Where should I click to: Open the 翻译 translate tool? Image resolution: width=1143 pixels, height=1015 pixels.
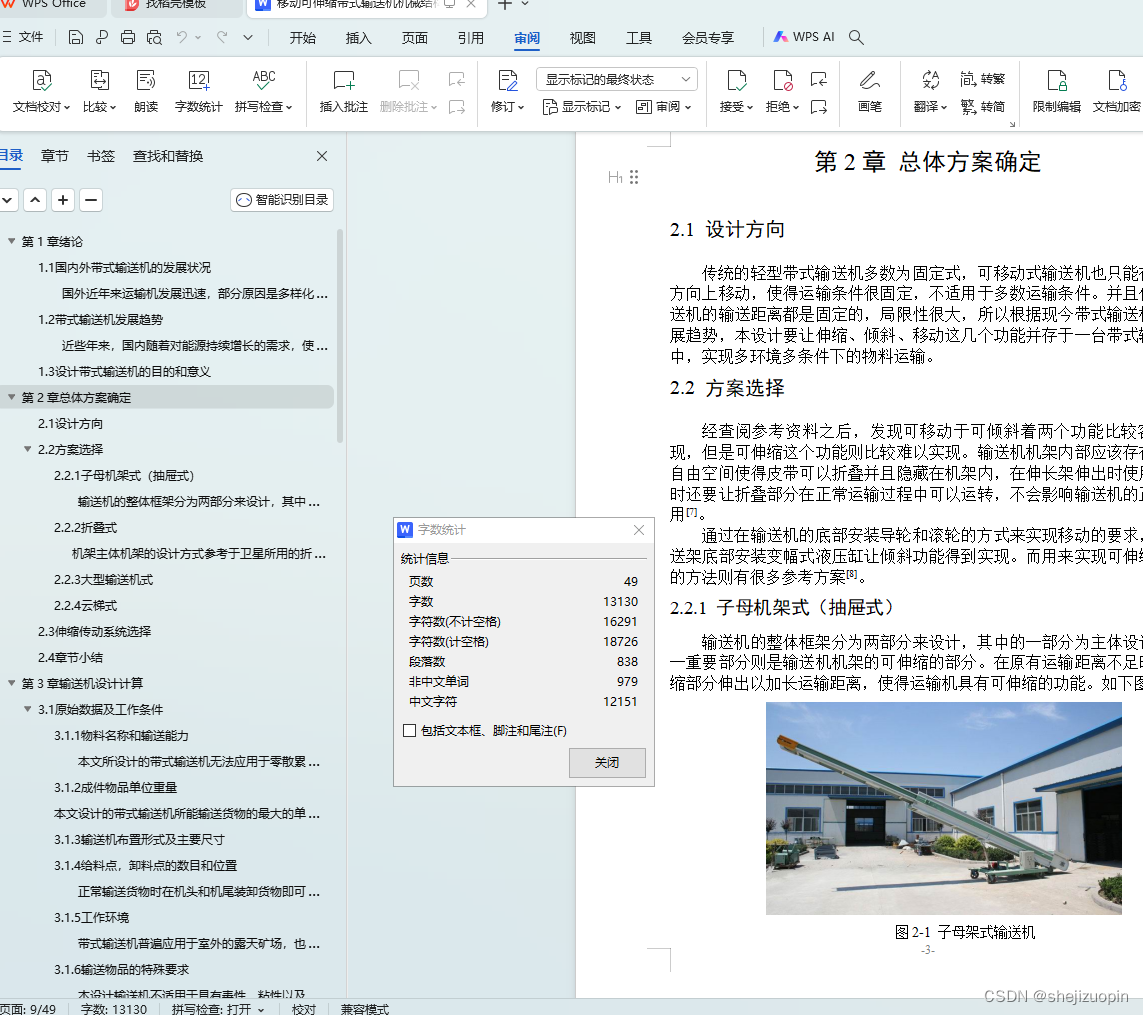(930, 90)
